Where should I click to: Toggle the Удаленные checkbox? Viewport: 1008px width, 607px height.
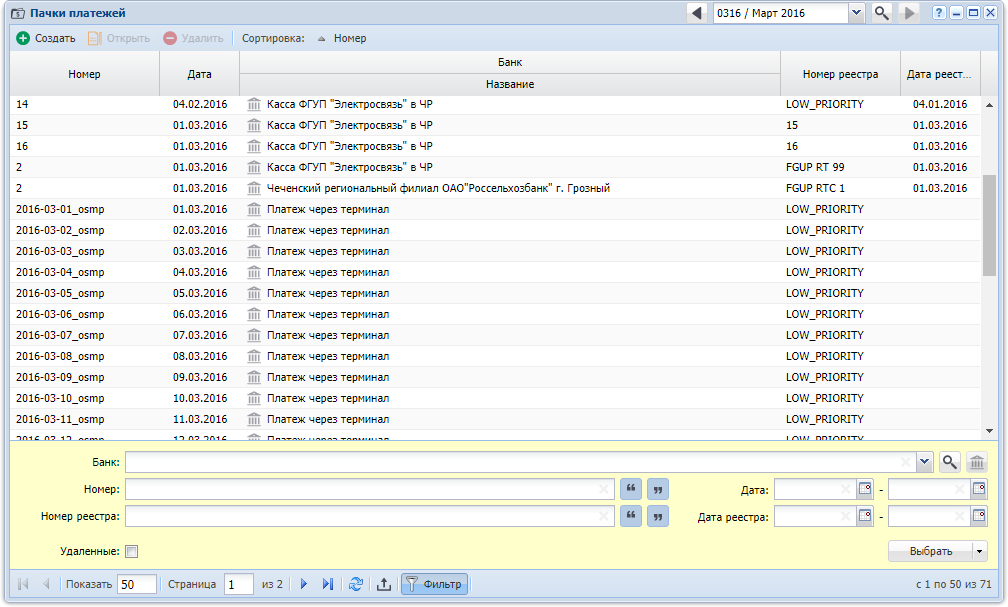[x=131, y=551]
